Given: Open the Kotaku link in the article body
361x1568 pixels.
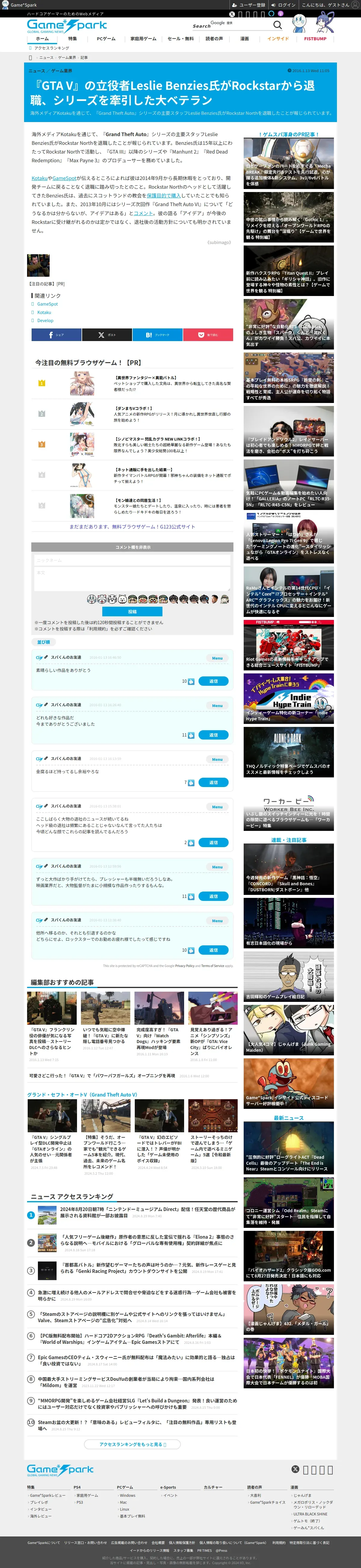Looking at the screenshot, I should point(40,178).
